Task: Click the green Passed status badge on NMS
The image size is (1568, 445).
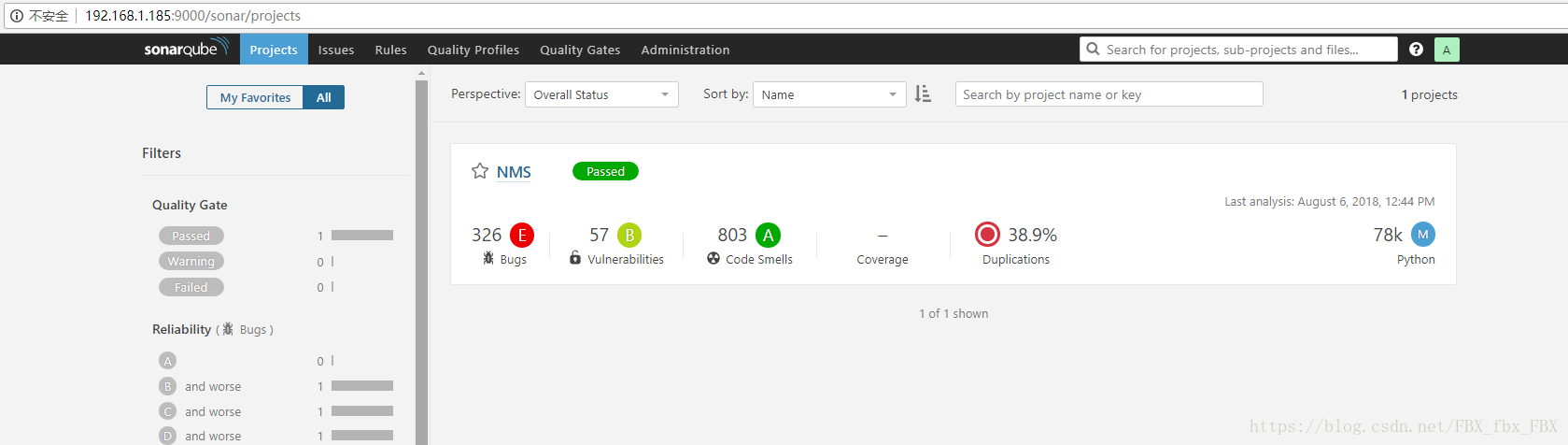Action: [x=605, y=171]
